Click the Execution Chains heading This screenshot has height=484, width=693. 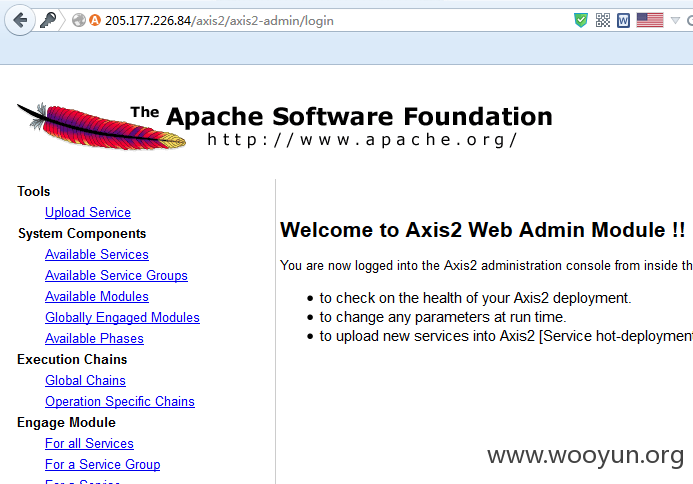tap(72, 359)
